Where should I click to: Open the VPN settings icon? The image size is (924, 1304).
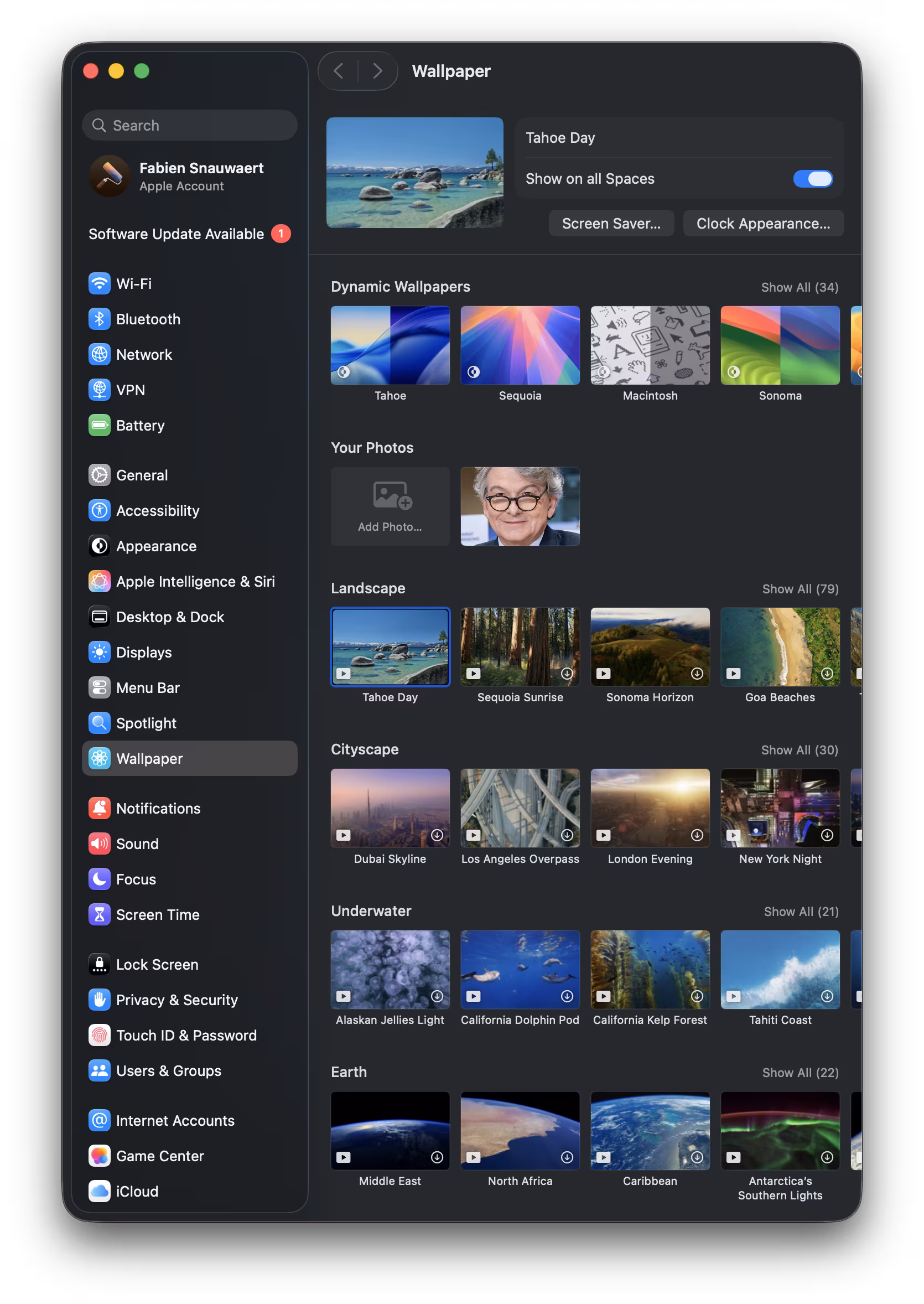click(x=100, y=389)
